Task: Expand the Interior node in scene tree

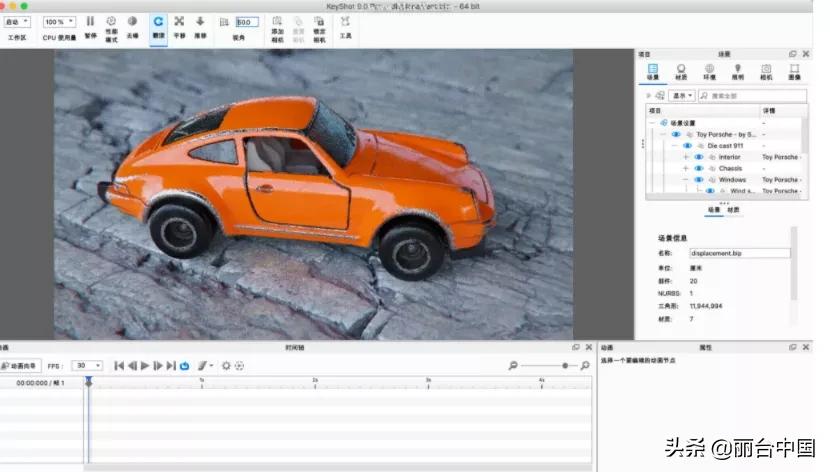Action: (x=685, y=157)
